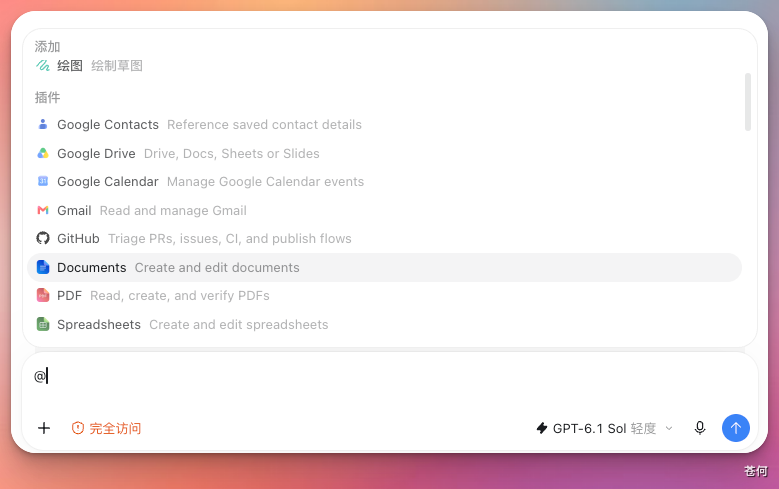
Task: Click the Google Calendar icon
Action: pyautogui.click(x=43, y=181)
